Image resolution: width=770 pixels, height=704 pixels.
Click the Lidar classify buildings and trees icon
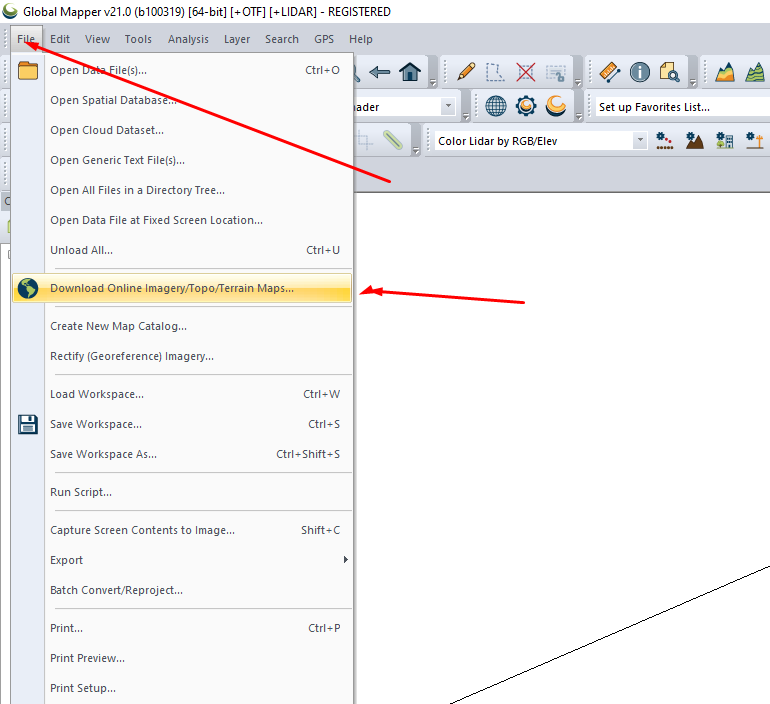tap(724, 140)
